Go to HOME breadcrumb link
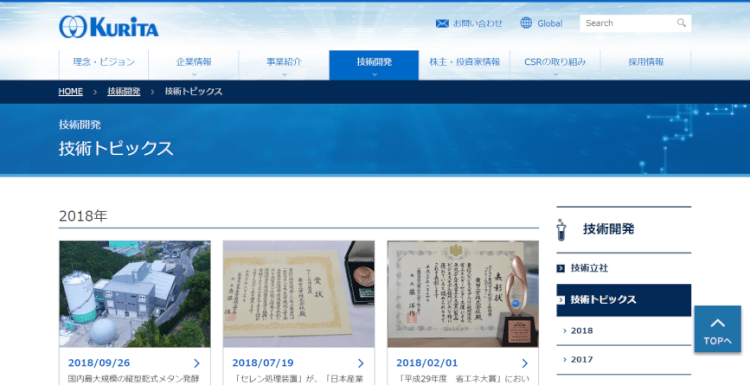Image resolution: width=750 pixels, height=385 pixels. (71, 91)
